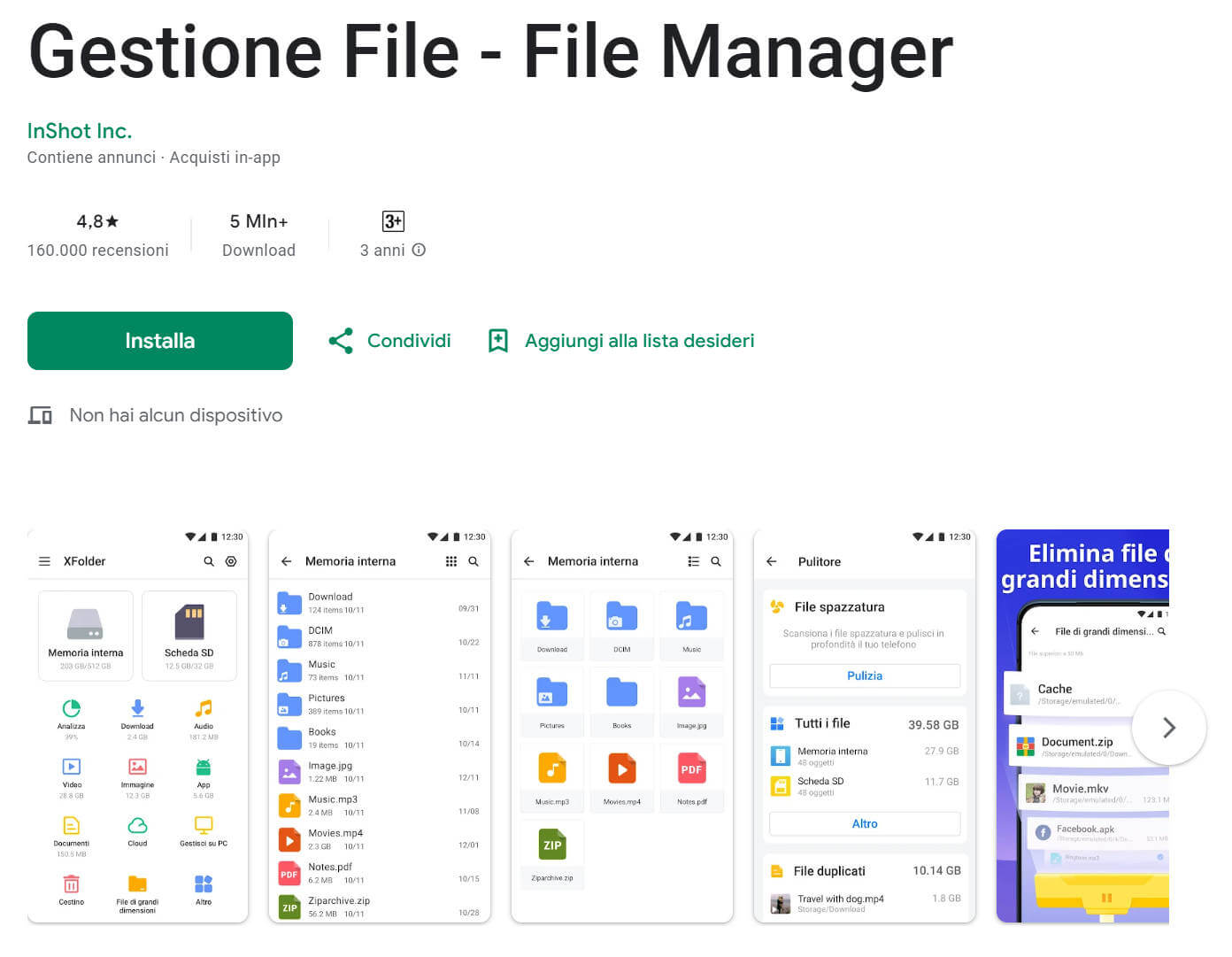Tap the green App category icon

click(x=203, y=768)
